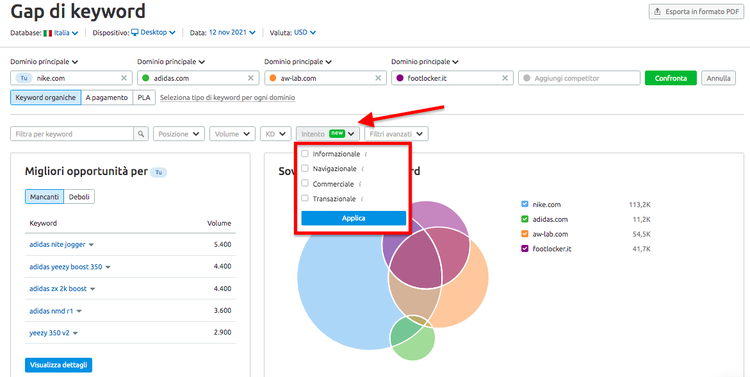The image size is (750, 377).
Task: Click the keyword filter search magnifier icon
Action: pyautogui.click(x=141, y=134)
